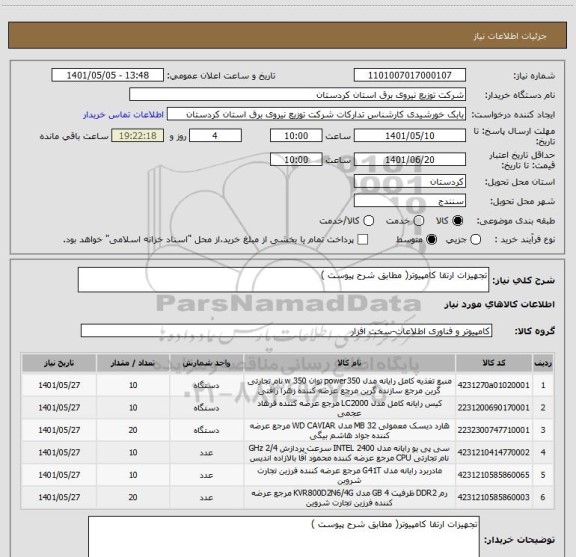This screenshot has width=576, height=557.
Task: Click the WD CAVIAR hard disk item name
Action: pyautogui.click(x=349, y=430)
